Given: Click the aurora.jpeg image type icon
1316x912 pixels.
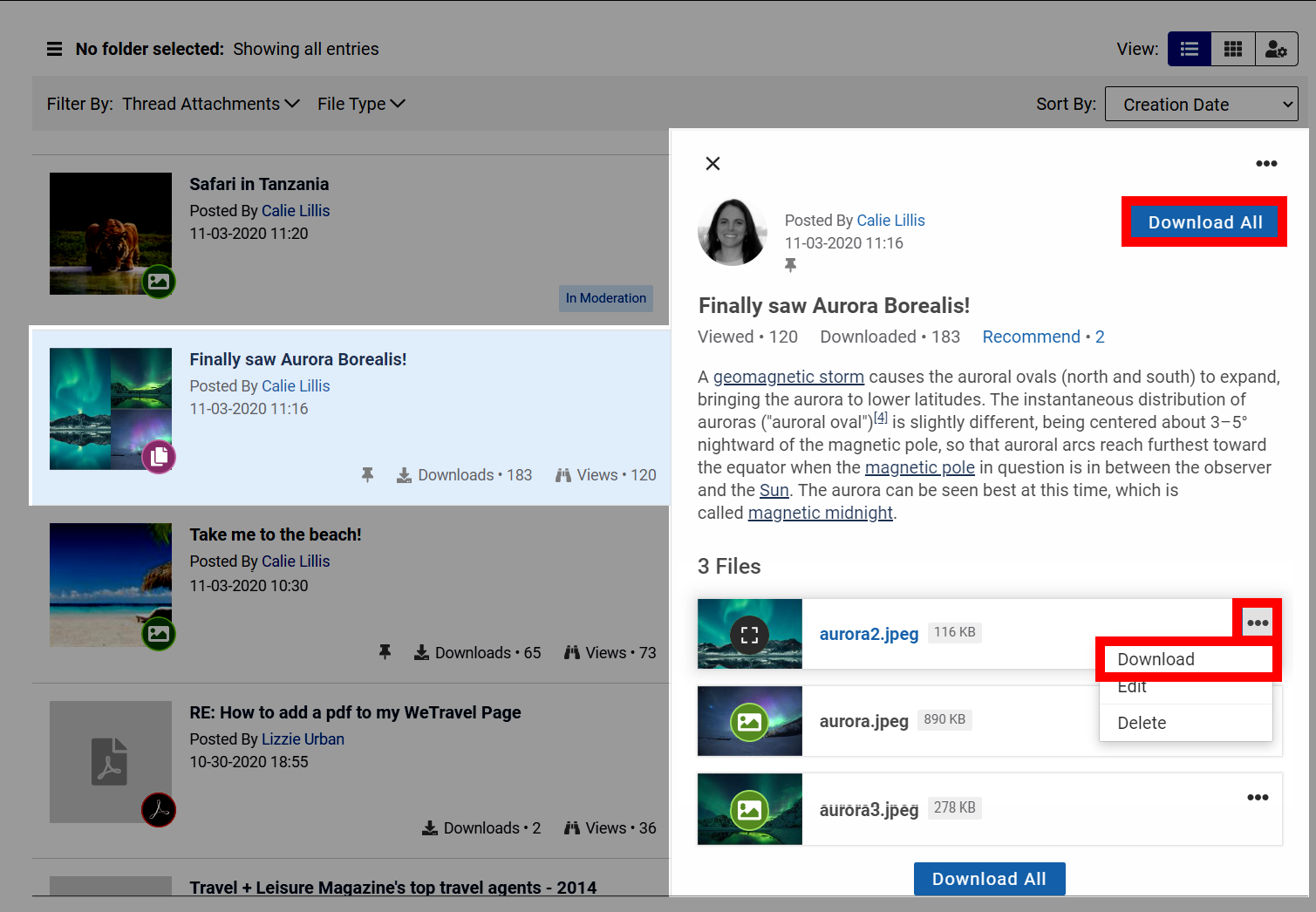Looking at the screenshot, I should point(749,721).
